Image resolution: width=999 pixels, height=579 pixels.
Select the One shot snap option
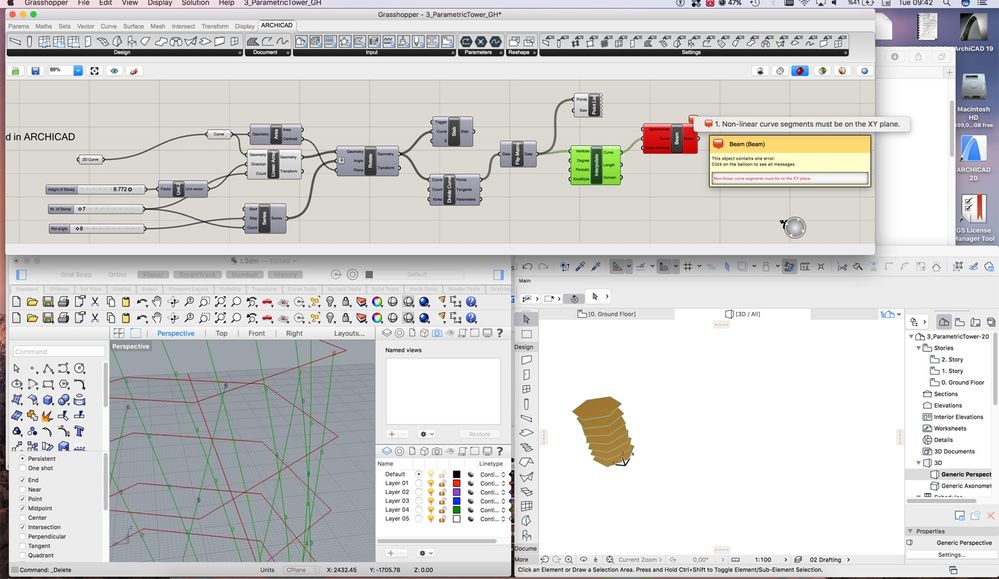23,468
